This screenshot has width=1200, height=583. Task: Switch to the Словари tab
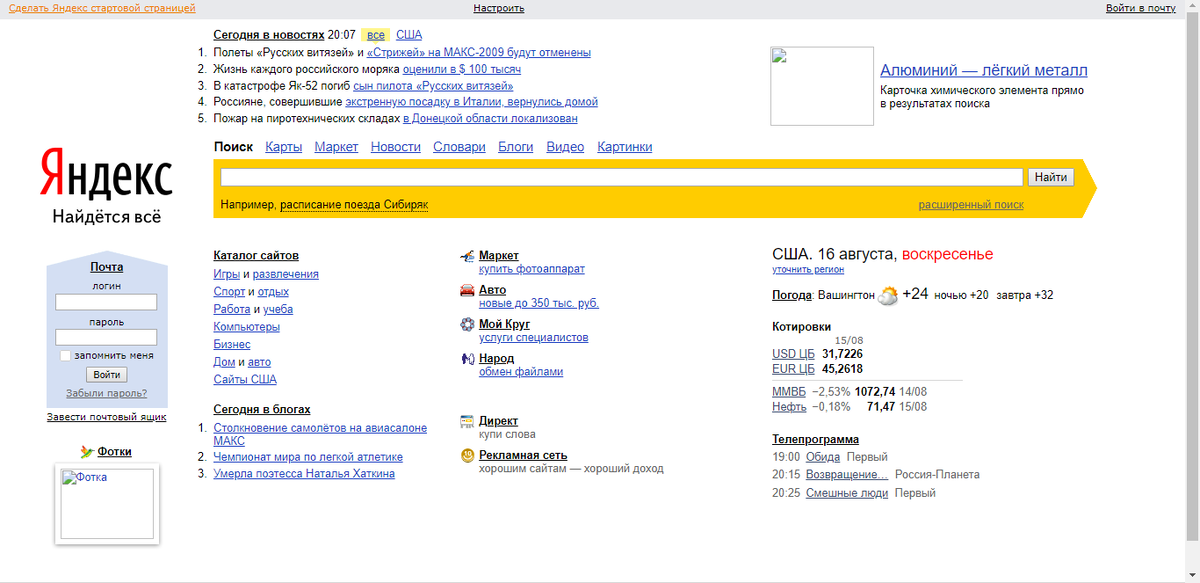459,147
